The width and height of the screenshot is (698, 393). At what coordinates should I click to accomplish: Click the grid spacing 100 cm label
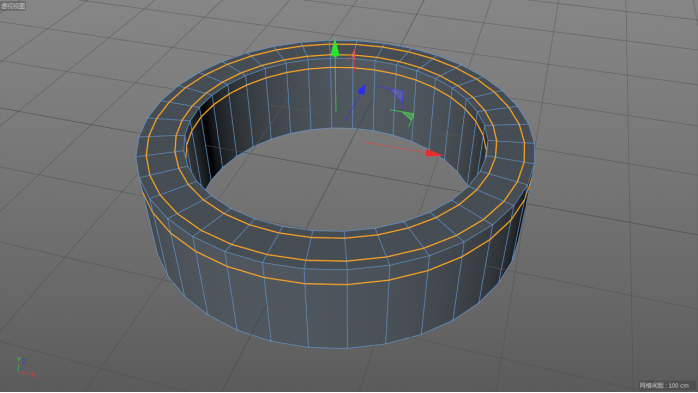tap(664, 385)
